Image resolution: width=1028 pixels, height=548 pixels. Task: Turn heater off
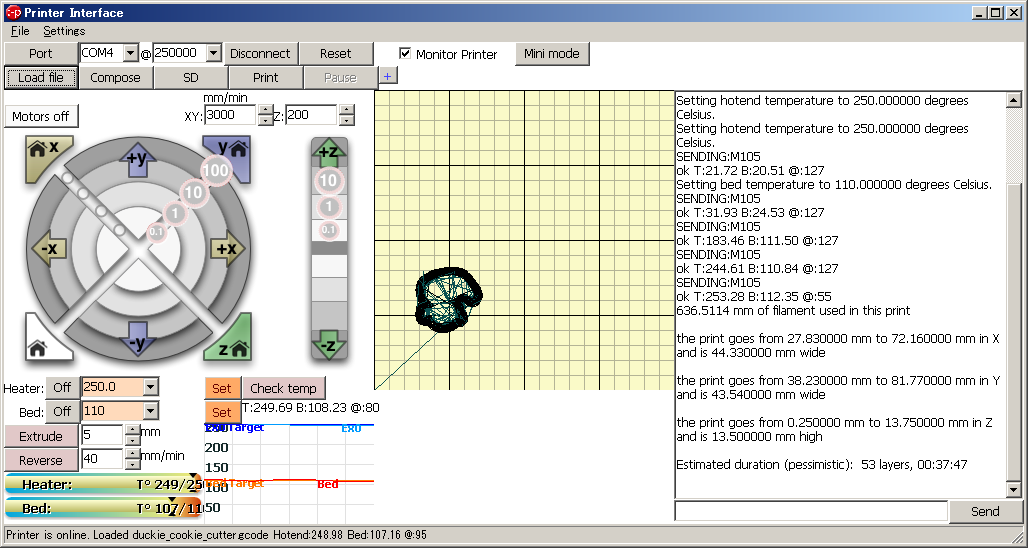click(62, 387)
